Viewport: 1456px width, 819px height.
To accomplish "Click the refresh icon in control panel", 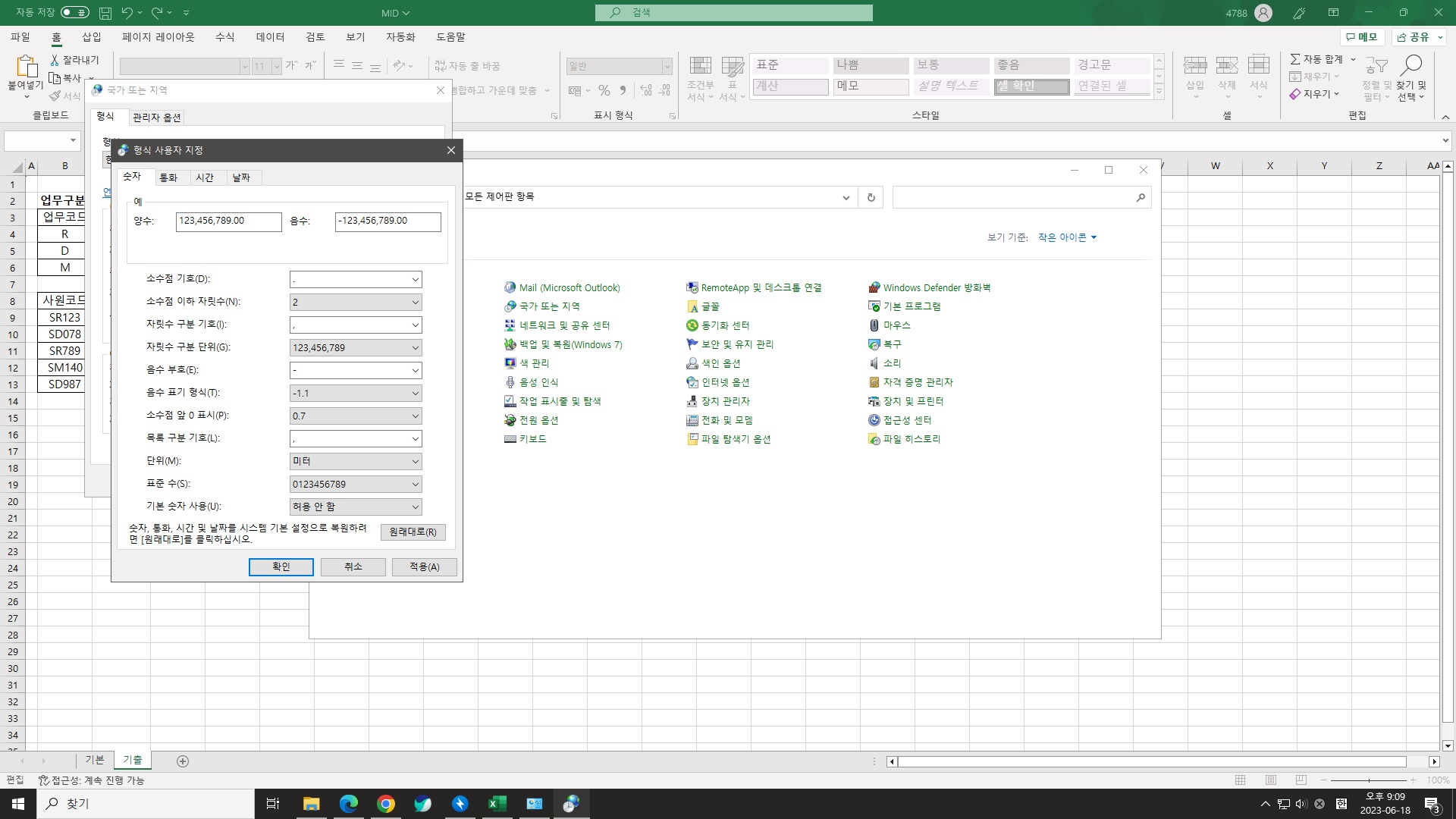I will pyautogui.click(x=871, y=197).
